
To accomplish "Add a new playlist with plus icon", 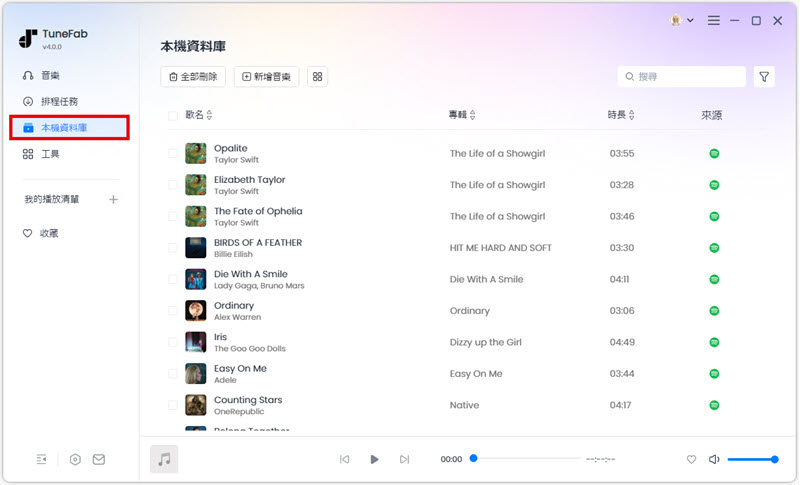I will pyautogui.click(x=113, y=199).
